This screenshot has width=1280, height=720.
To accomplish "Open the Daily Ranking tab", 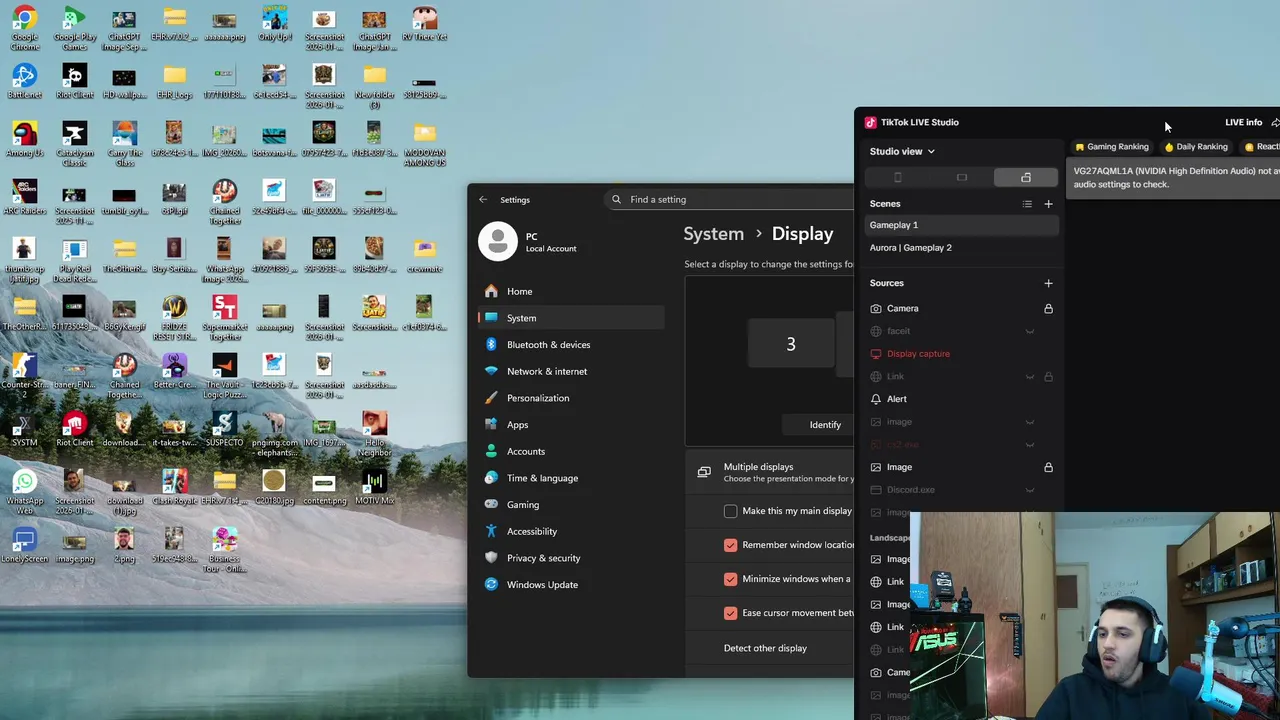I will 1195,147.
